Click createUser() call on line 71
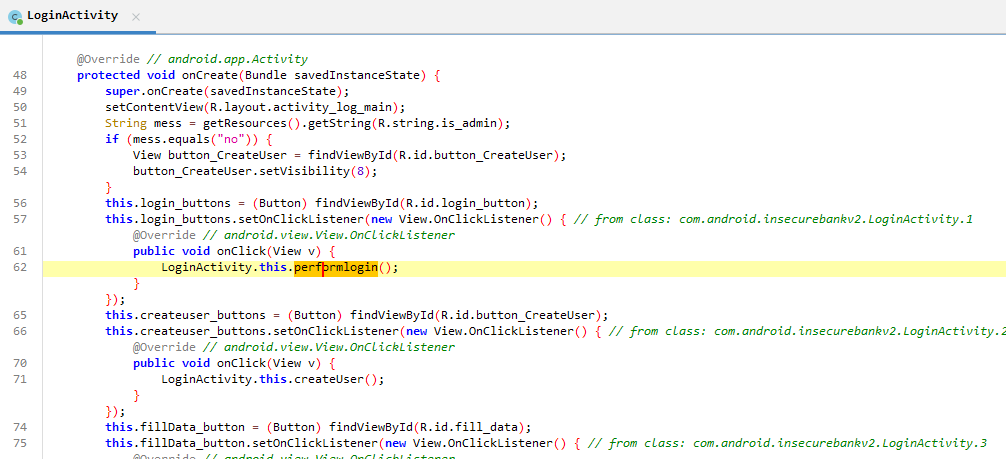This screenshot has width=1006, height=459. coord(336,379)
